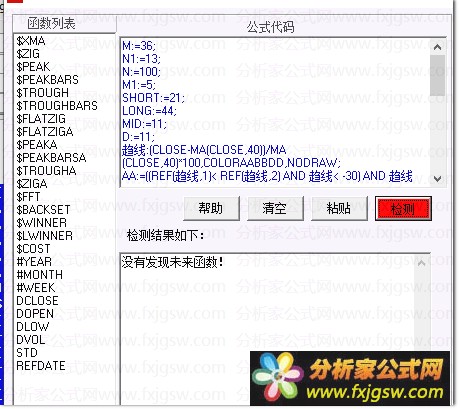The height and width of the screenshot is (409, 460).
Task: Choose the $PEAK function entry
Action: pos(33,67)
